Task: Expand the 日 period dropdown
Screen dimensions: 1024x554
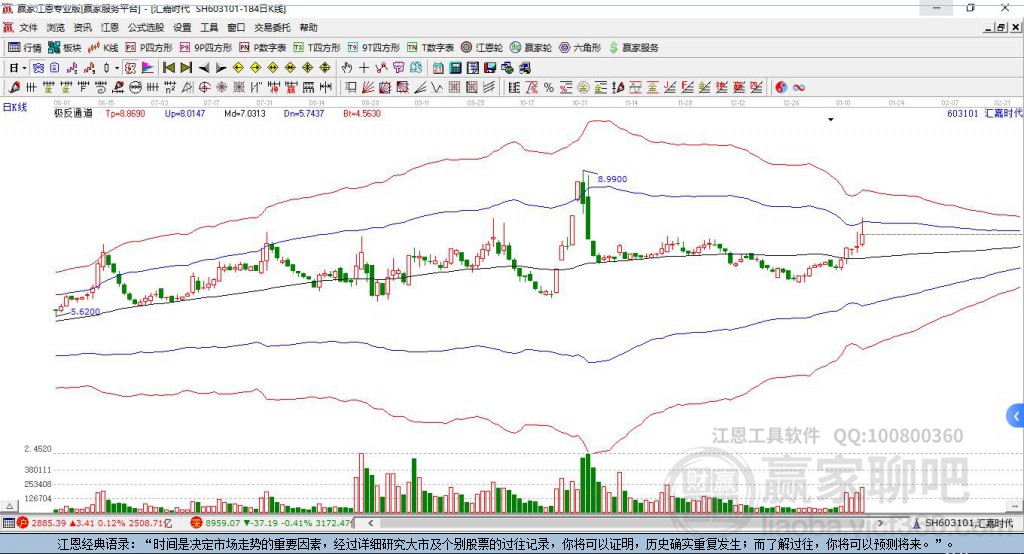Action: click(24, 68)
